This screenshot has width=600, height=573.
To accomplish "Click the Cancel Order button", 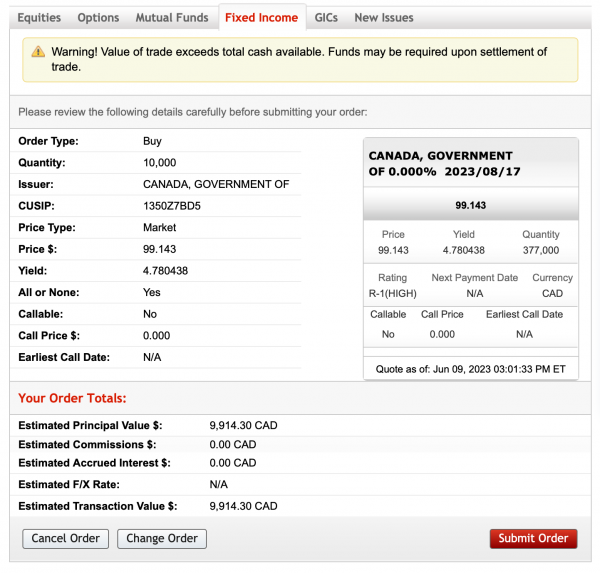I will pyautogui.click(x=65, y=539).
